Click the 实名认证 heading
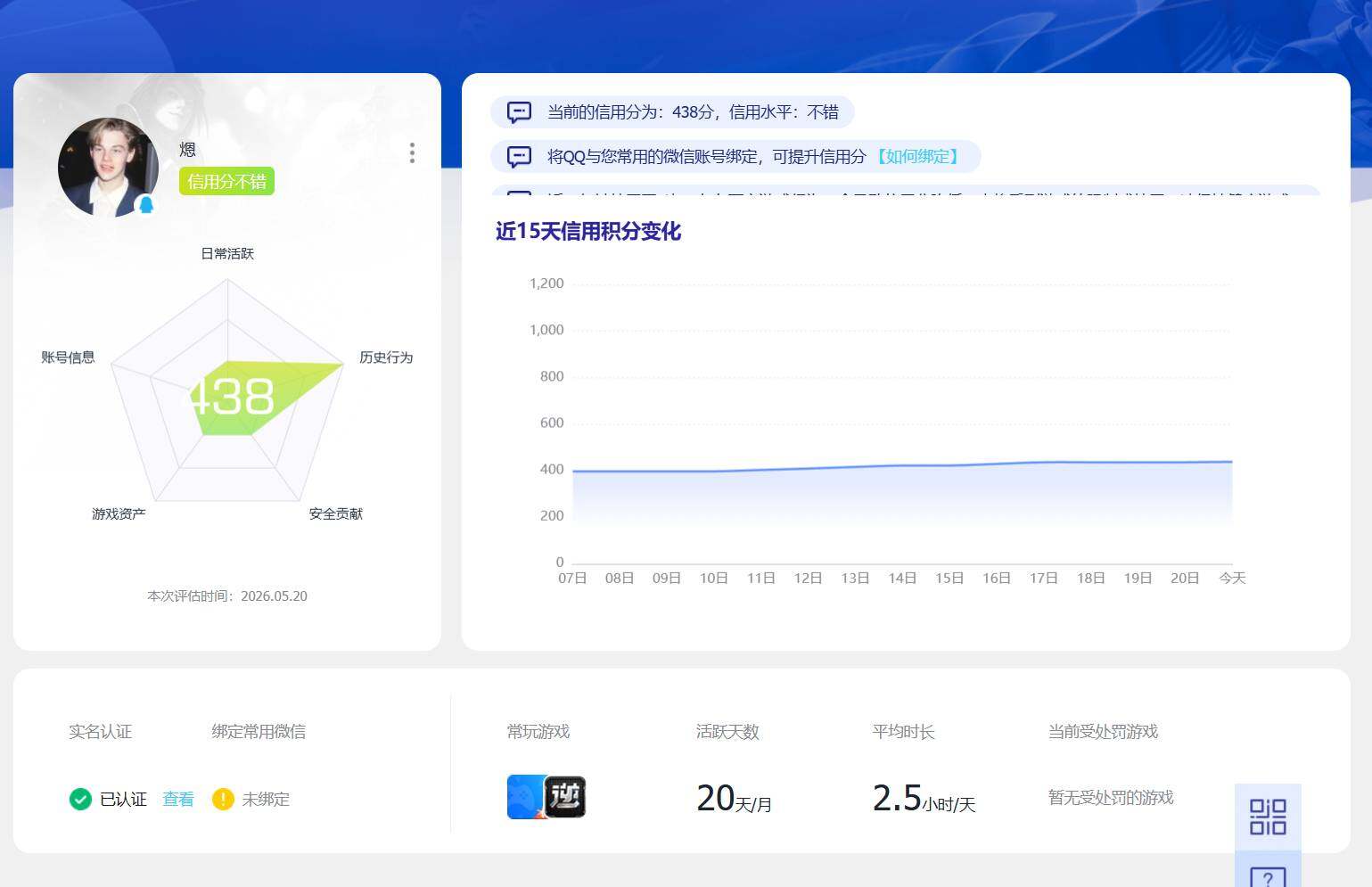The height and width of the screenshot is (887, 1372). 100,732
